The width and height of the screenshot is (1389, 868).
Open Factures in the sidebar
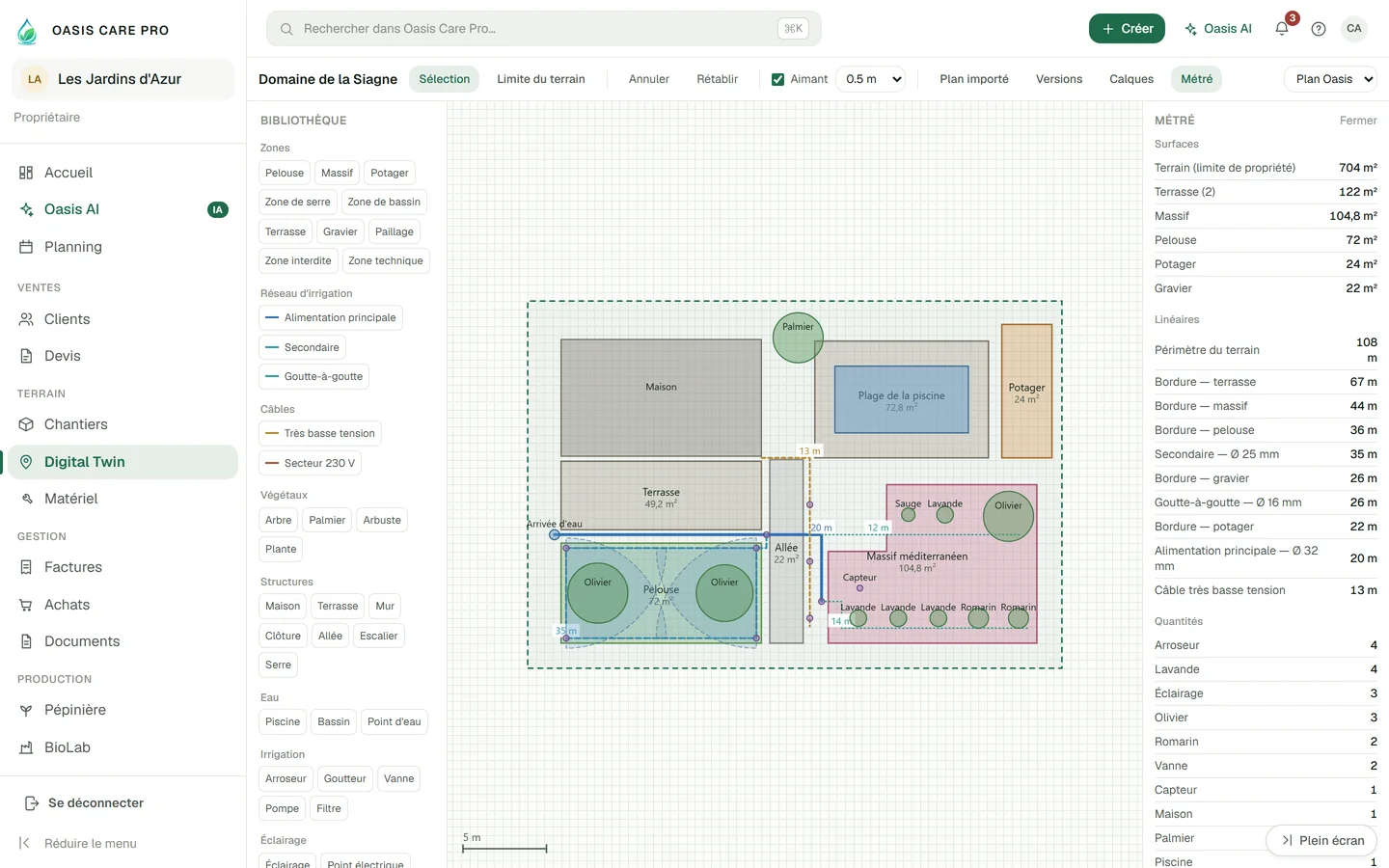pos(123,567)
